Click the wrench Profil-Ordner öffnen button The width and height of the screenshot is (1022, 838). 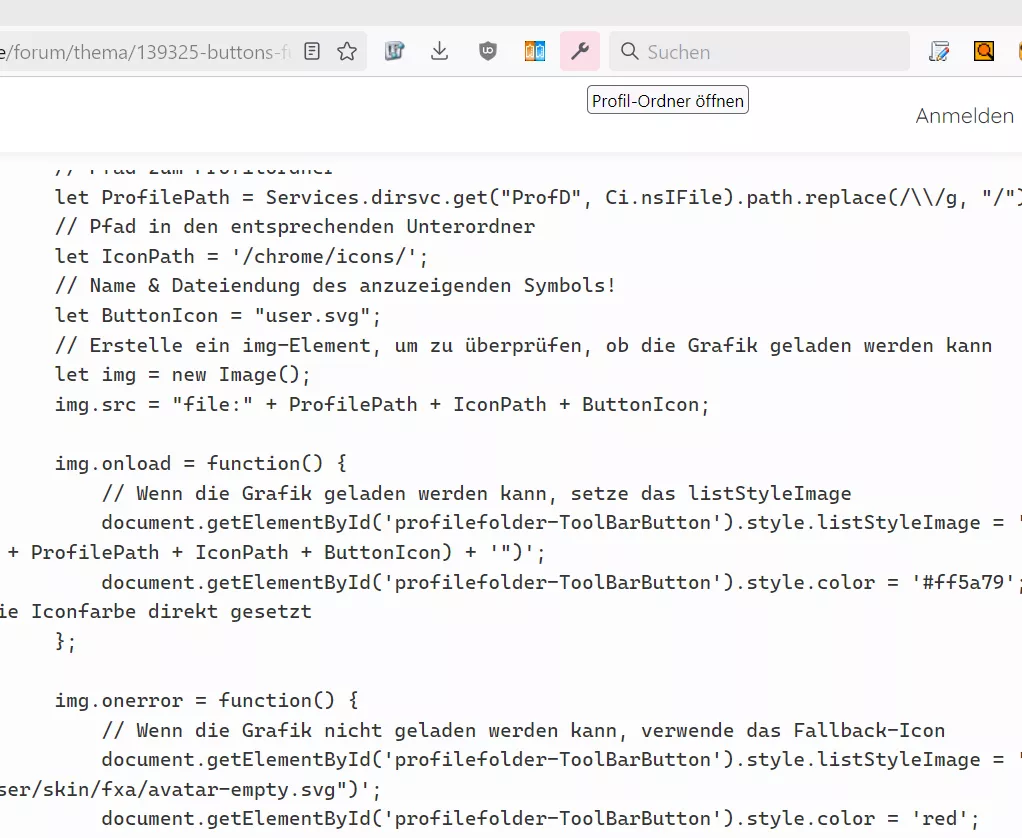(x=580, y=51)
